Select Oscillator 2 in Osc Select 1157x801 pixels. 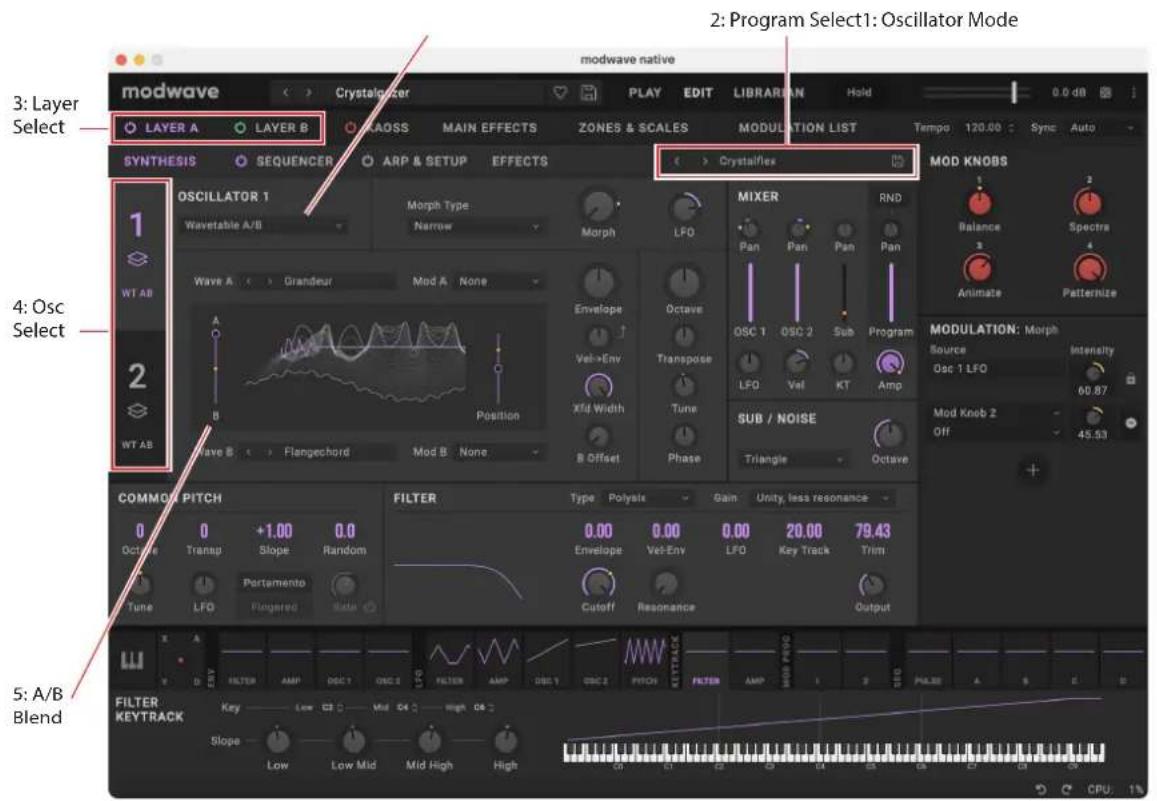138,400
